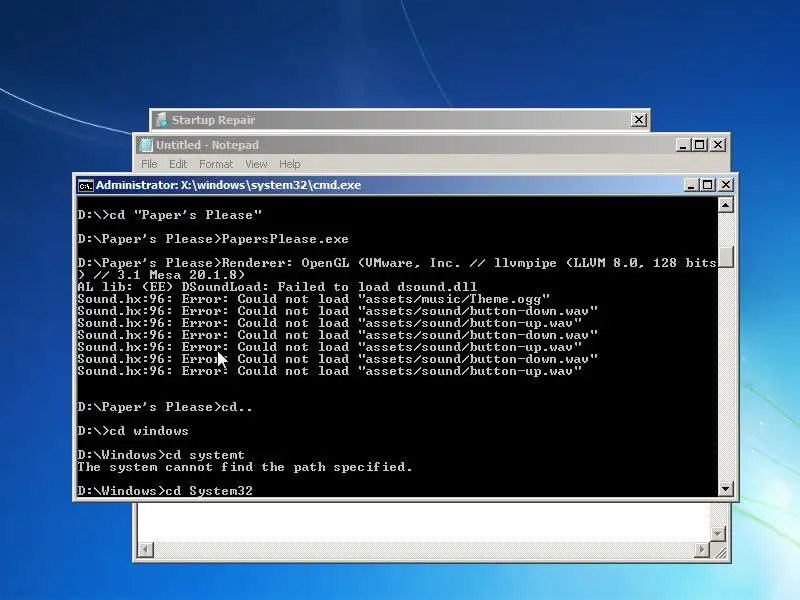Screen dimensions: 800x600
Task: Close the Administrator cmd.exe window
Action: pyautogui.click(x=726, y=185)
